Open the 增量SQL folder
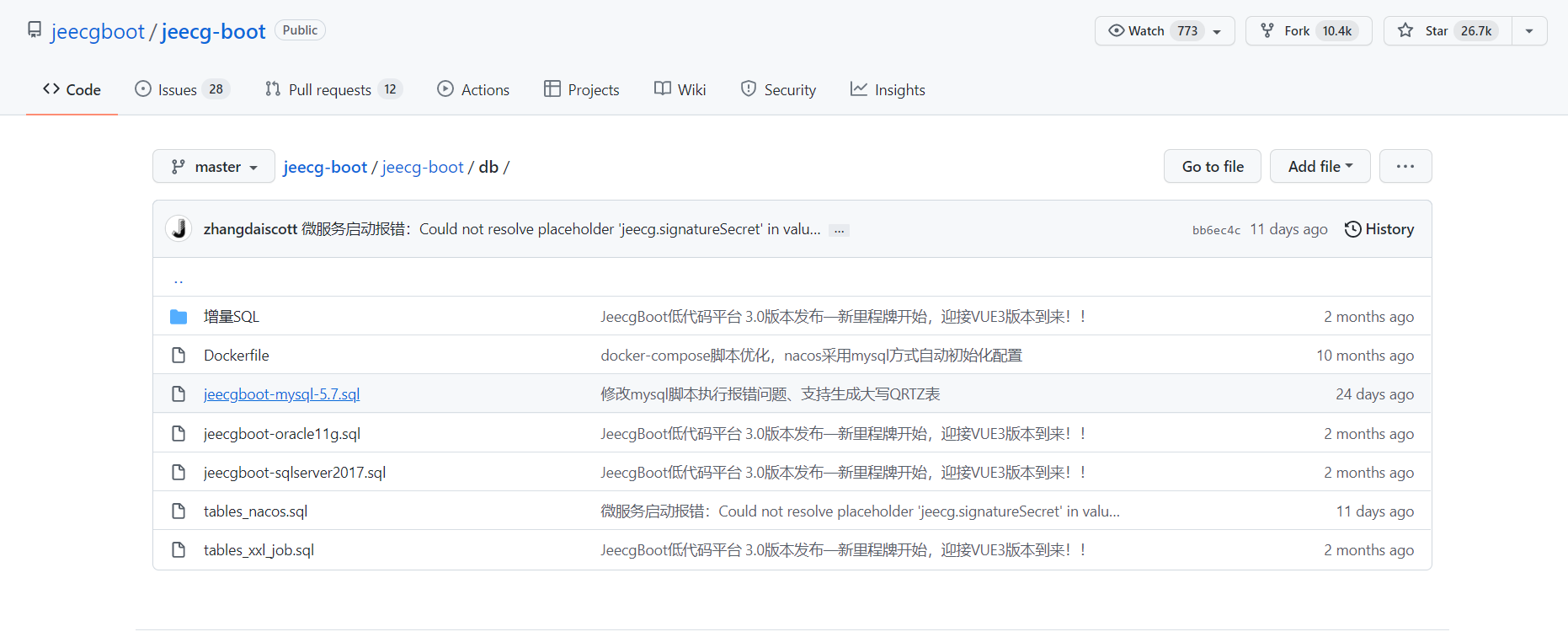 tap(232, 317)
